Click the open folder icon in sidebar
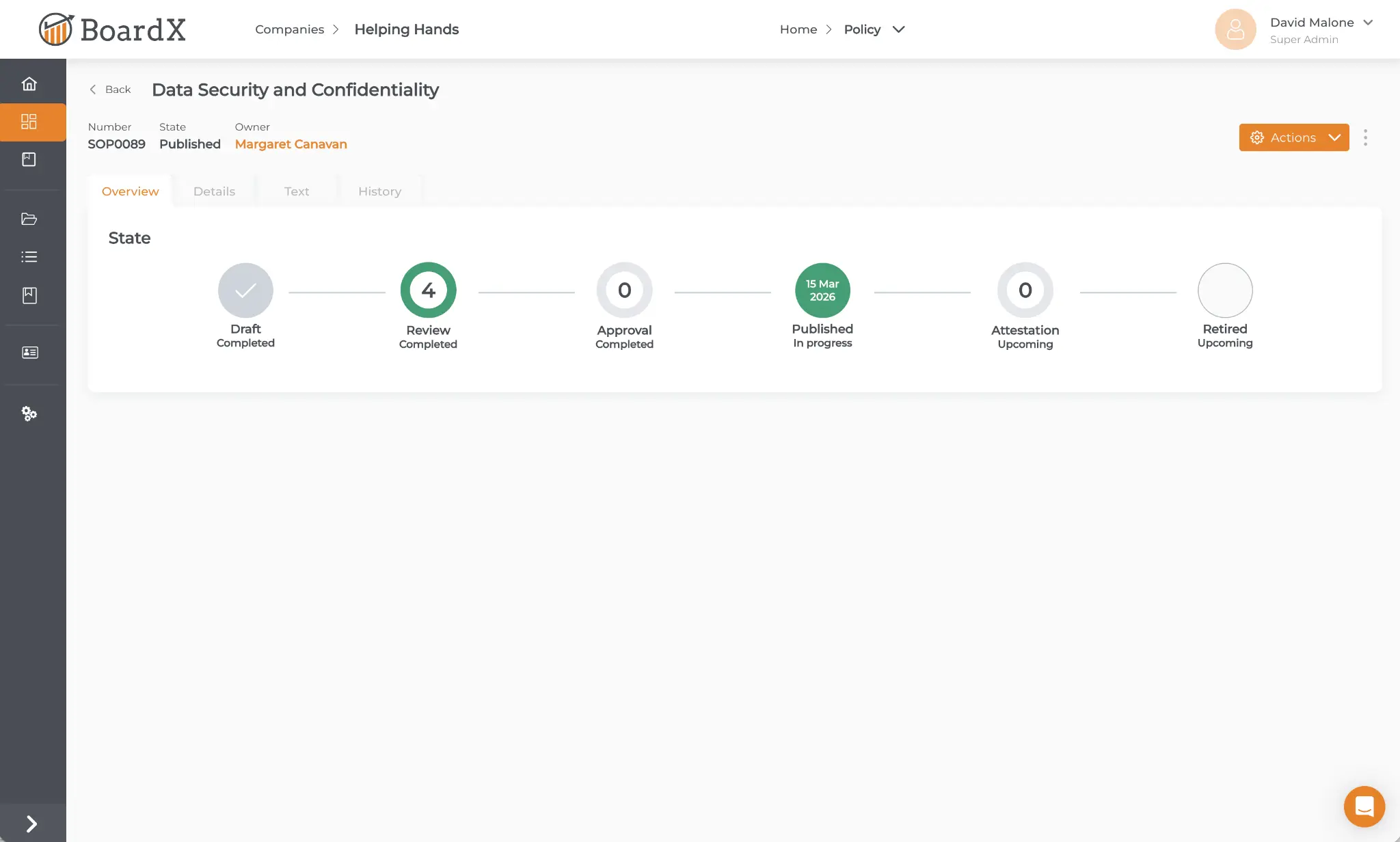 pyautogui.click(x=29, y=219)
